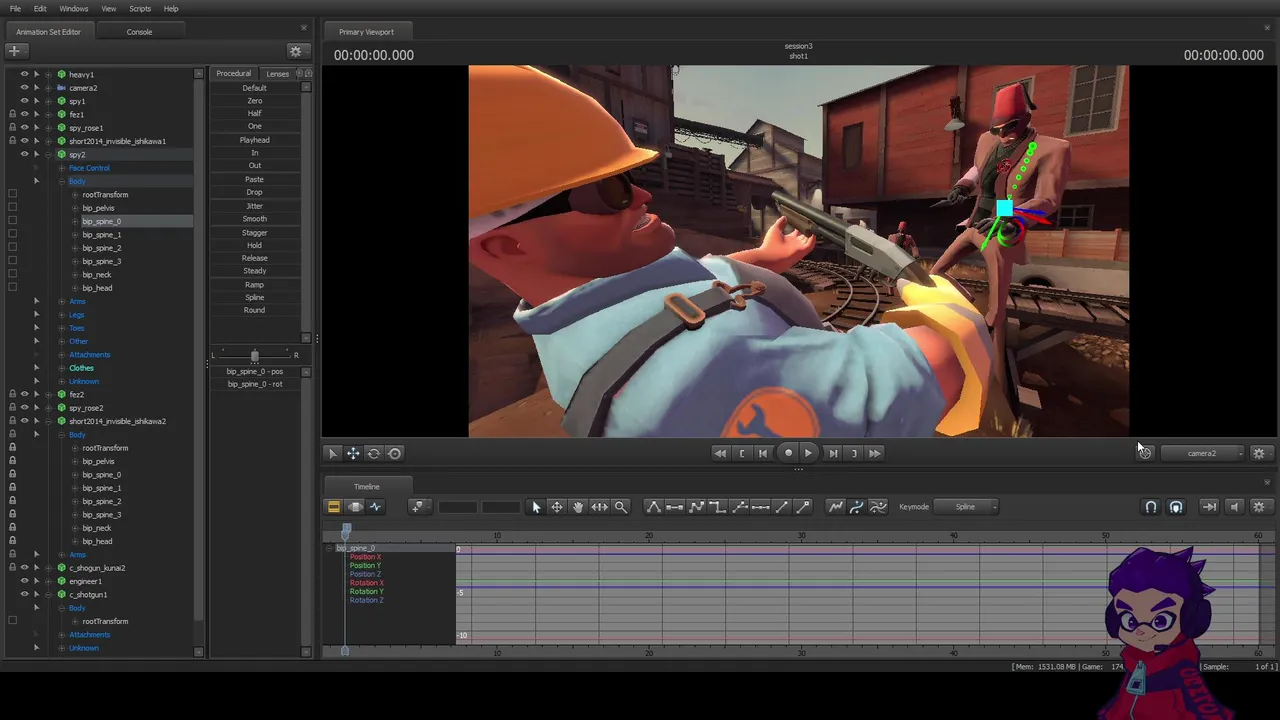
Task: Apply the Playhead preset
Action: point(255,140)
